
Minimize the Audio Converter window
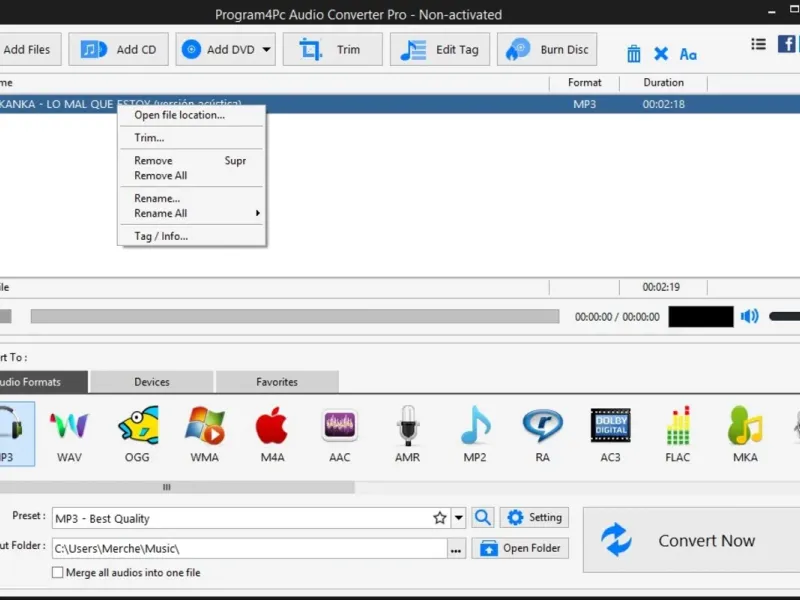click(x=771, y=11)
